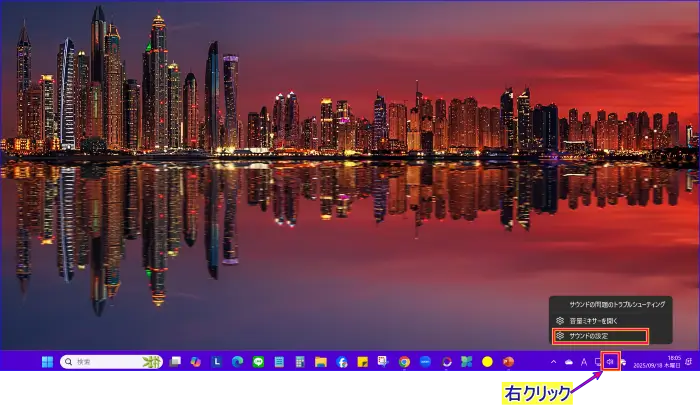The width and height of the screenshot is (700, 407).
Task: Launch Microsoft Edge from the taskbar
Action: pos(238,362)
